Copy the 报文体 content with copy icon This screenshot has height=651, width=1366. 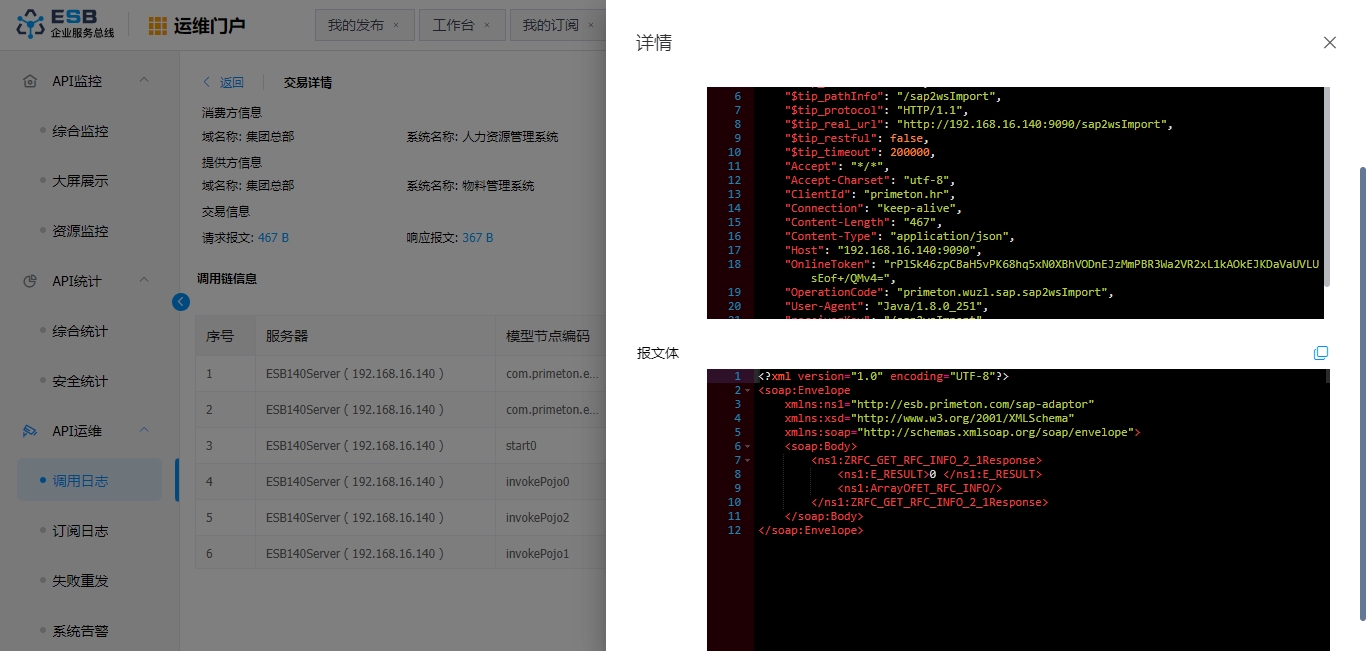coord(1321,353)
